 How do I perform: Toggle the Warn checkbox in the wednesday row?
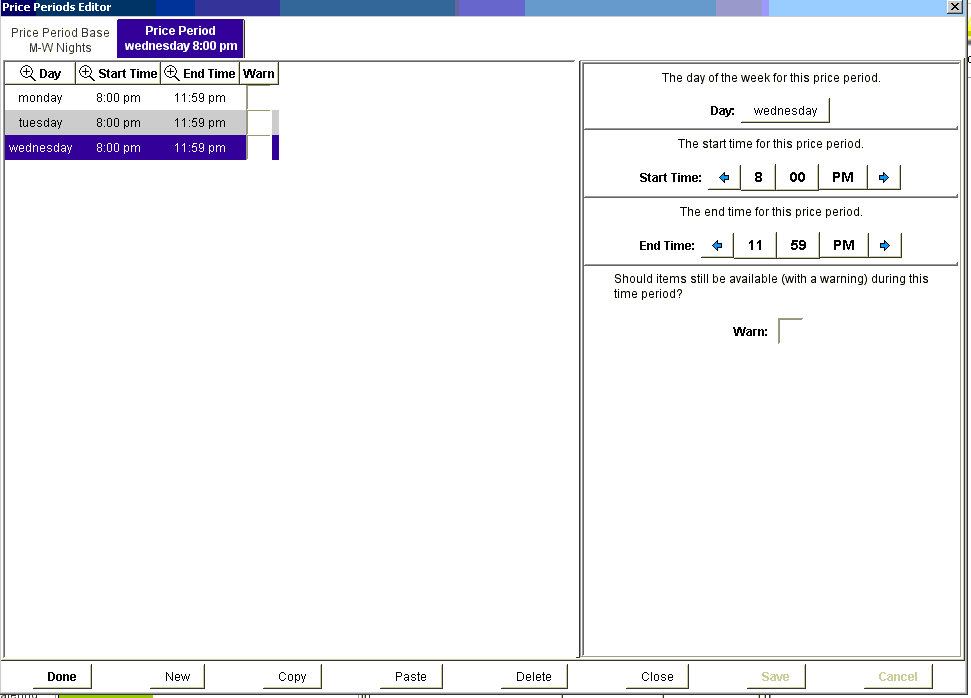(259, 148)
